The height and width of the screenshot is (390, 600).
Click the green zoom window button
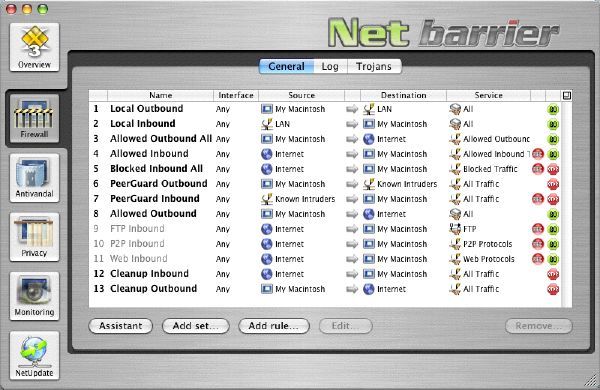click(43, 9)
